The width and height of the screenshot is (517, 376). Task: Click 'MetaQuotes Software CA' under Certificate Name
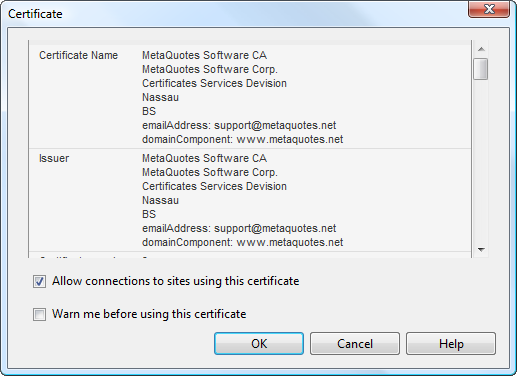tap(204, 55)
